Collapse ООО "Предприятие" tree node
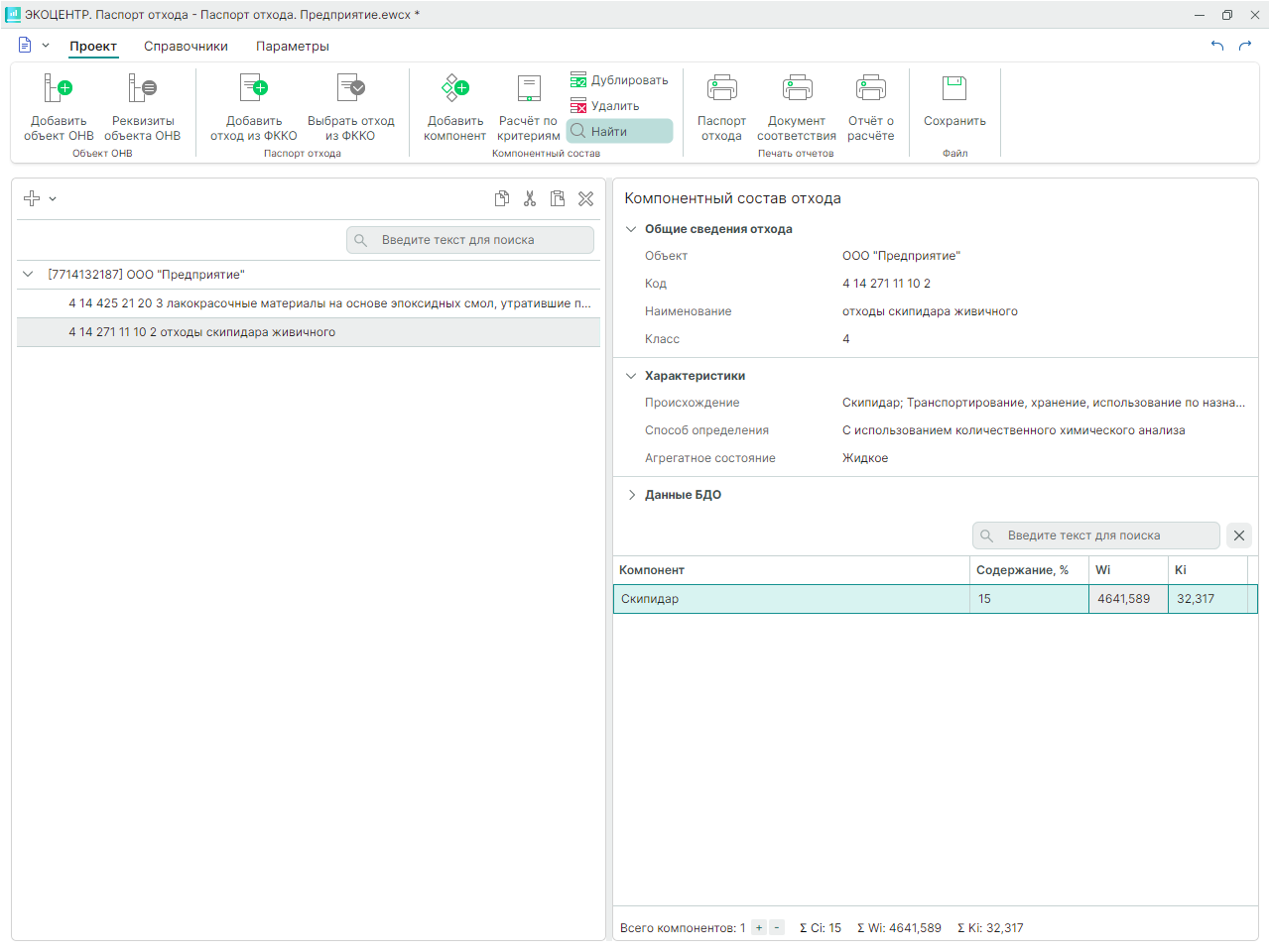The width and height of the screenshot is (1270, 952). (28, 275)
